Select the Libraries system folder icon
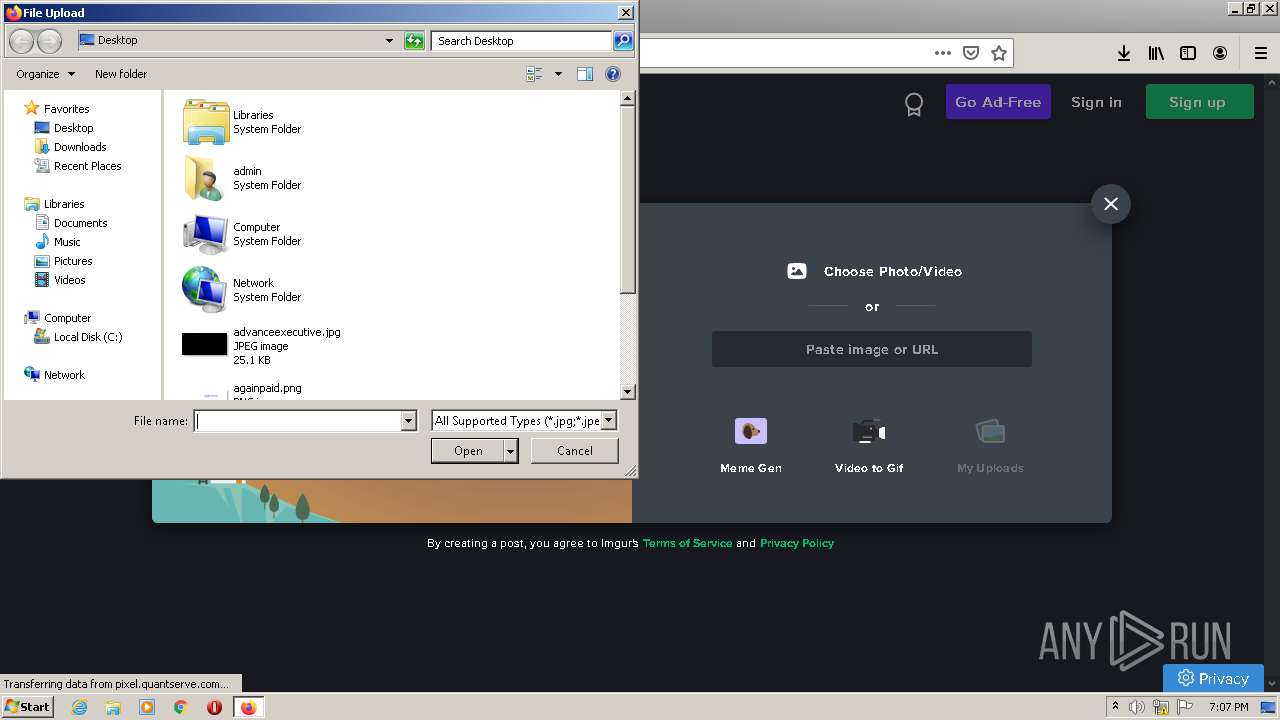This screenshot has height=720, width=1280. pos(206,122)
